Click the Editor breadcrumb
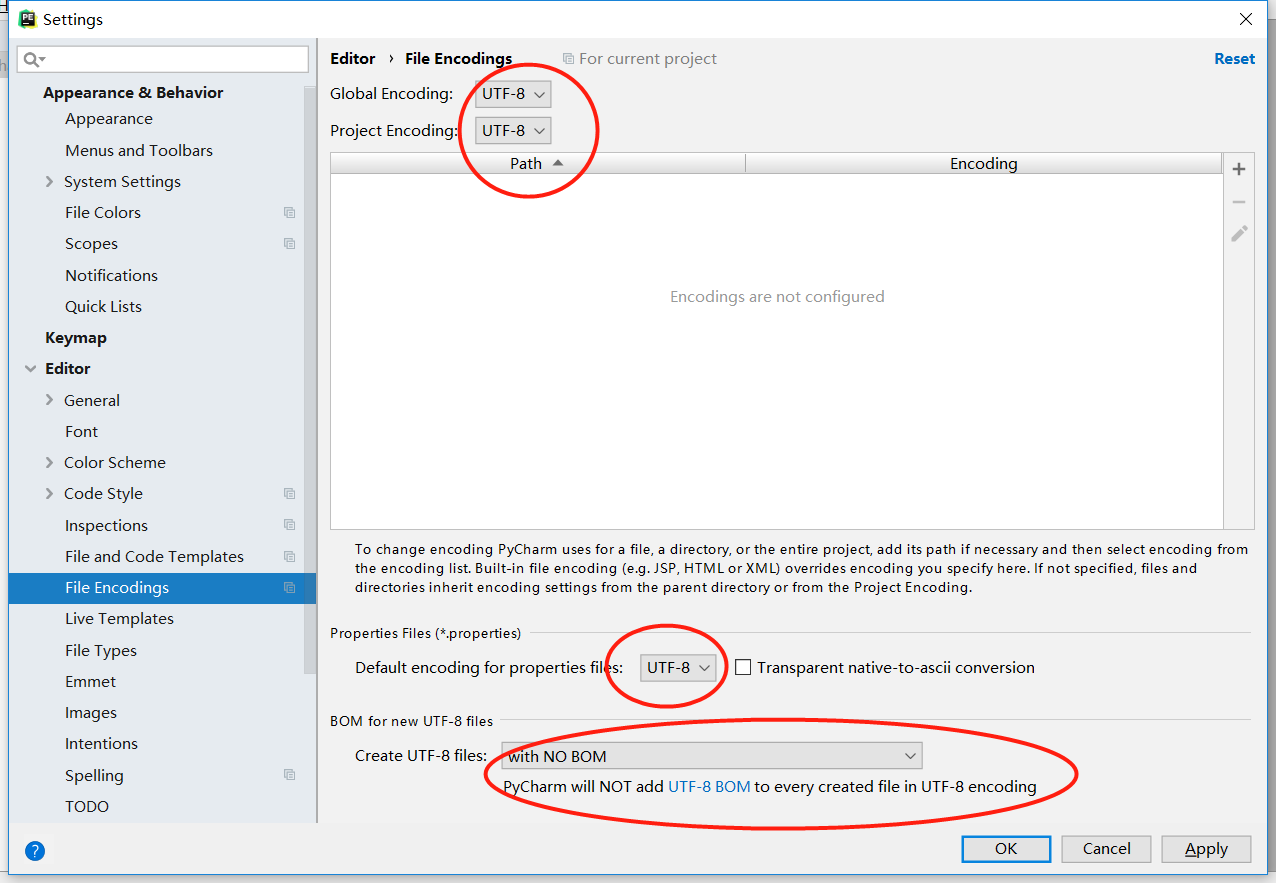 (353, 59)
